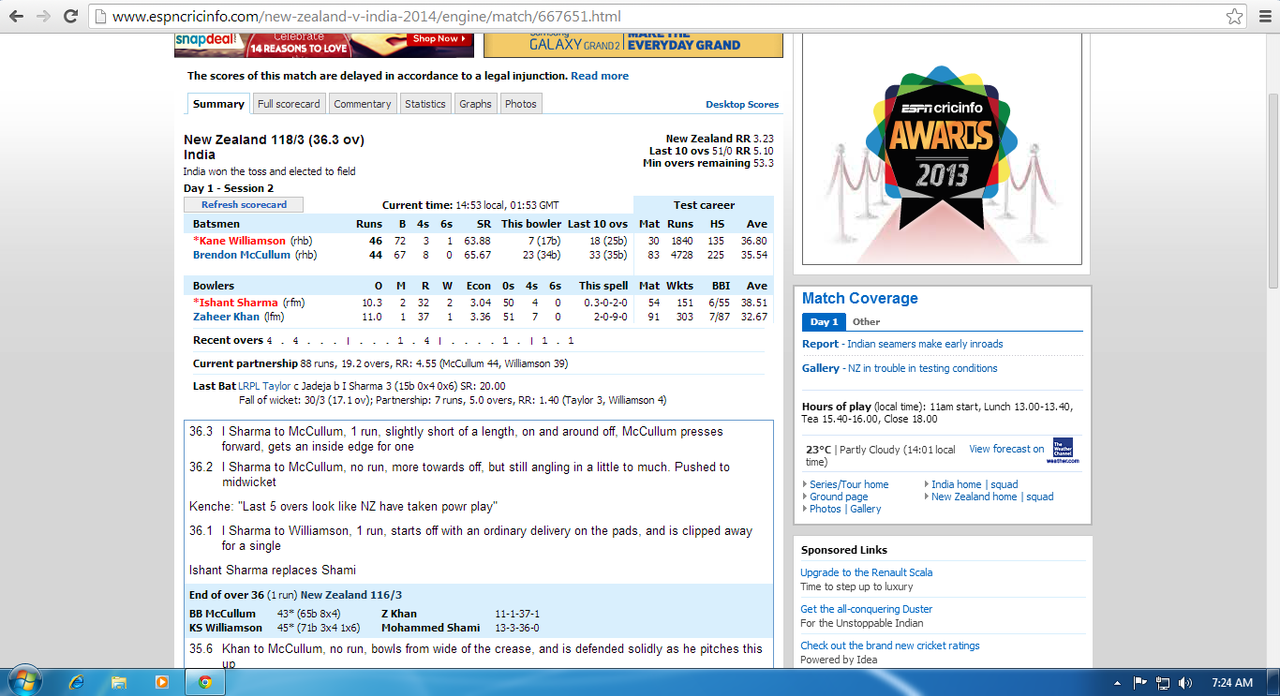Click the Desktop Scores link
1280x696 pixels.
[742, 104]
